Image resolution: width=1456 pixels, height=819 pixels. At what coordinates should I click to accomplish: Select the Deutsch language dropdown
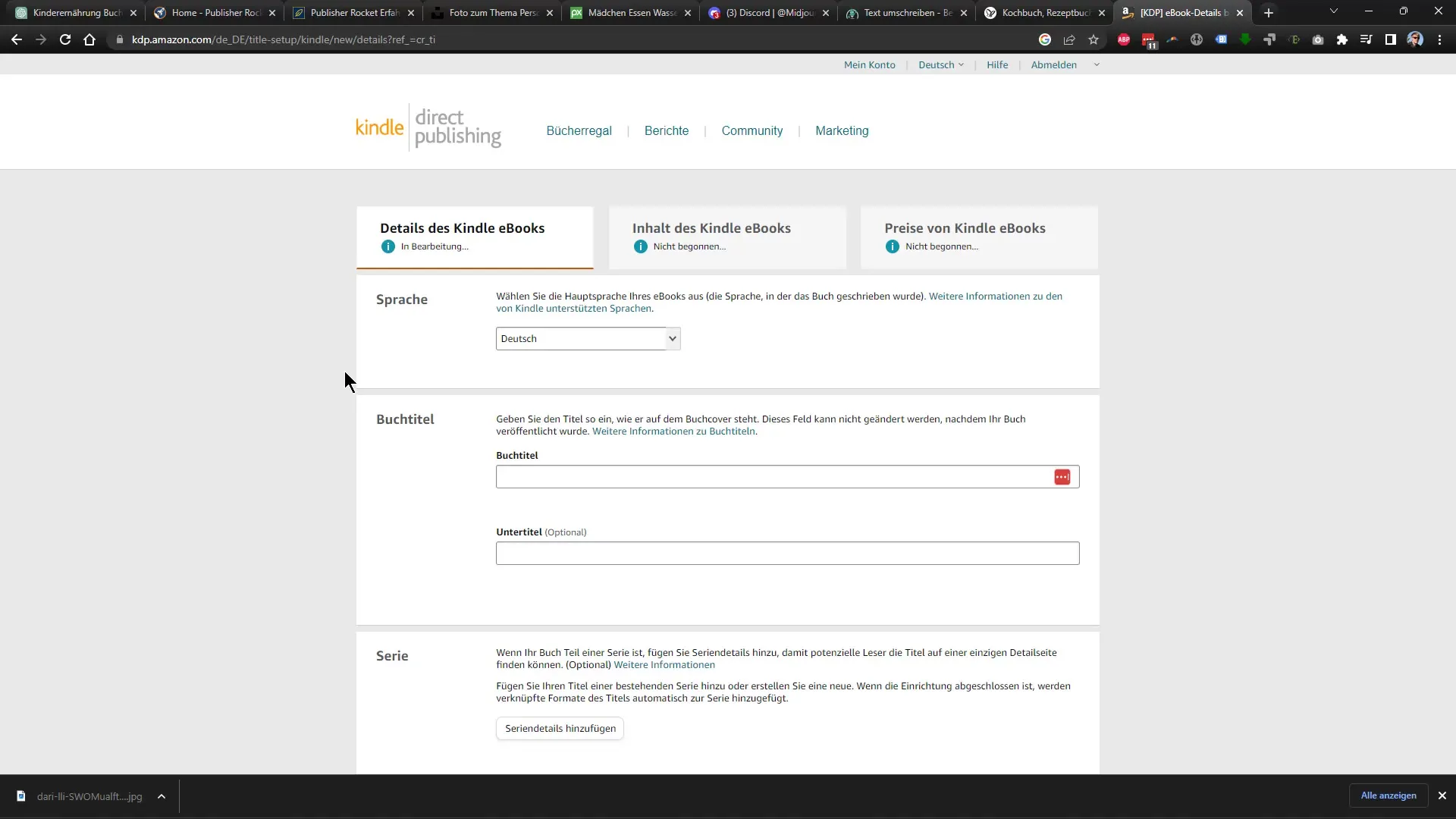(588, 338)
